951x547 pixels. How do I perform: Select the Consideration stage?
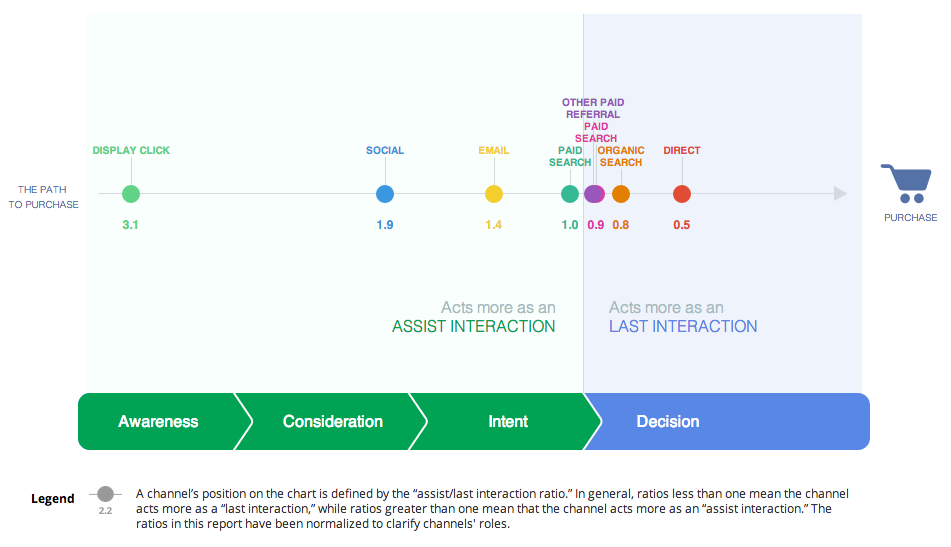pos(333,421)
